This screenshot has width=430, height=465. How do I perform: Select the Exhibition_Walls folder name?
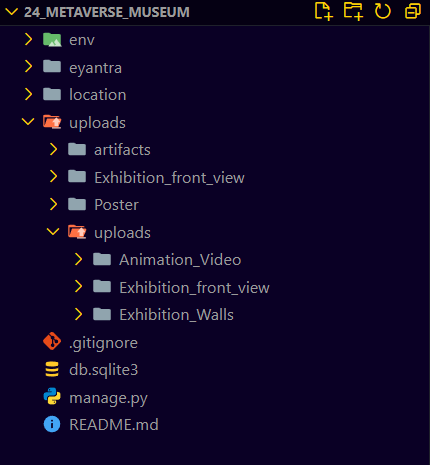[x=176, y=315]
